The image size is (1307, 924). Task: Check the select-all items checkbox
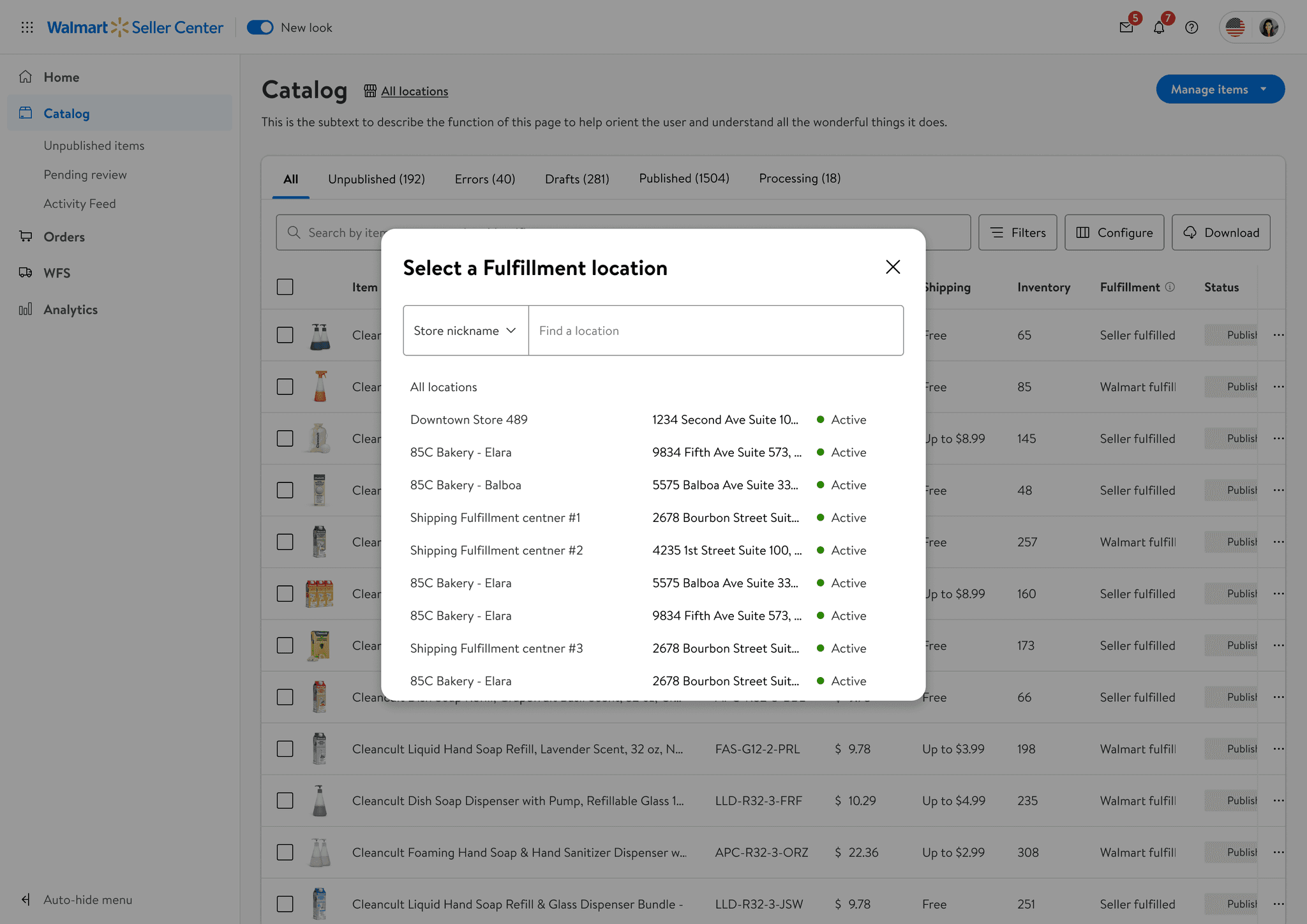(285, 287)
